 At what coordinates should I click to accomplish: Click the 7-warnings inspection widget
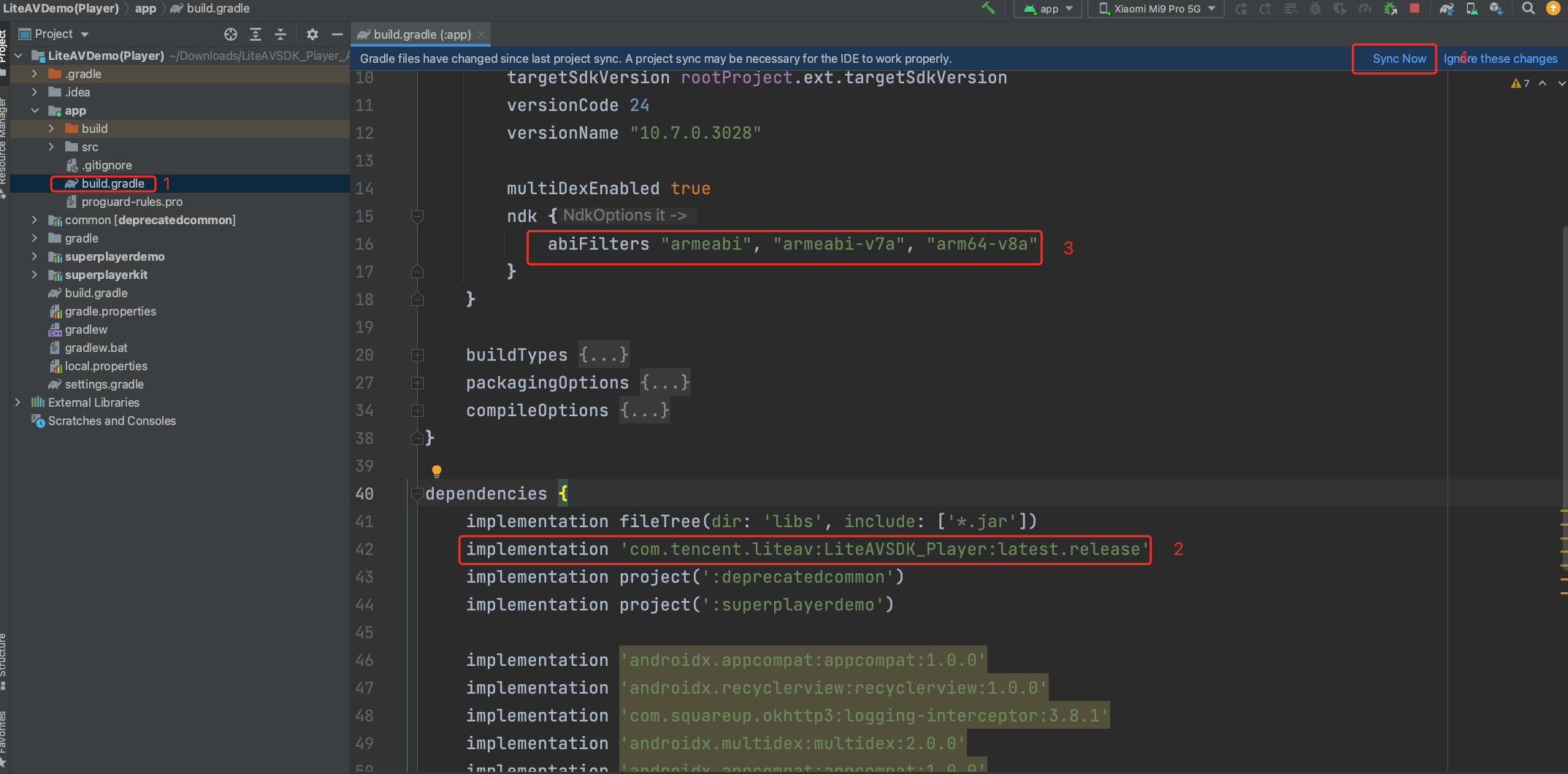1519,83
